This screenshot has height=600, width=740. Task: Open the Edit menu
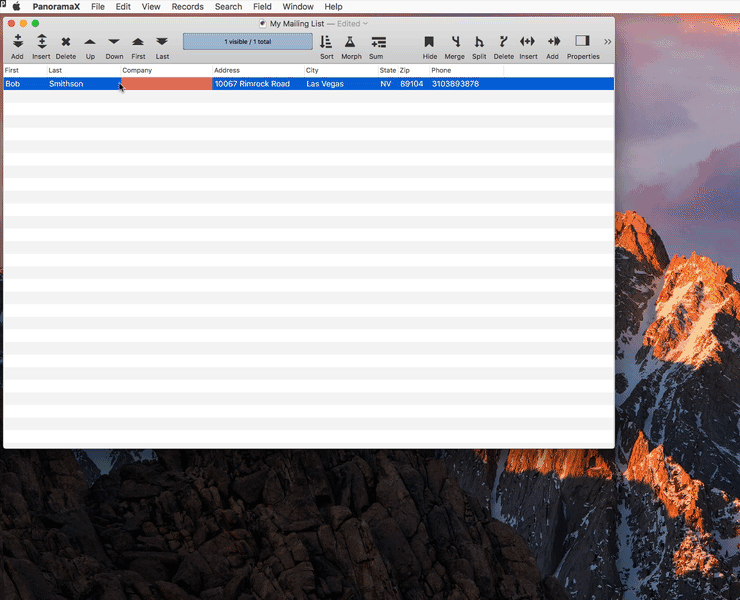[123, 7]
